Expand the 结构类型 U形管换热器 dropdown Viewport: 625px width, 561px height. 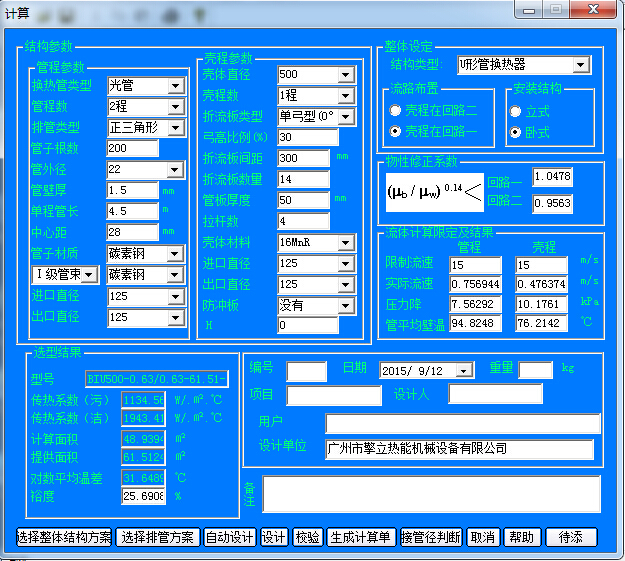[581, 65]
